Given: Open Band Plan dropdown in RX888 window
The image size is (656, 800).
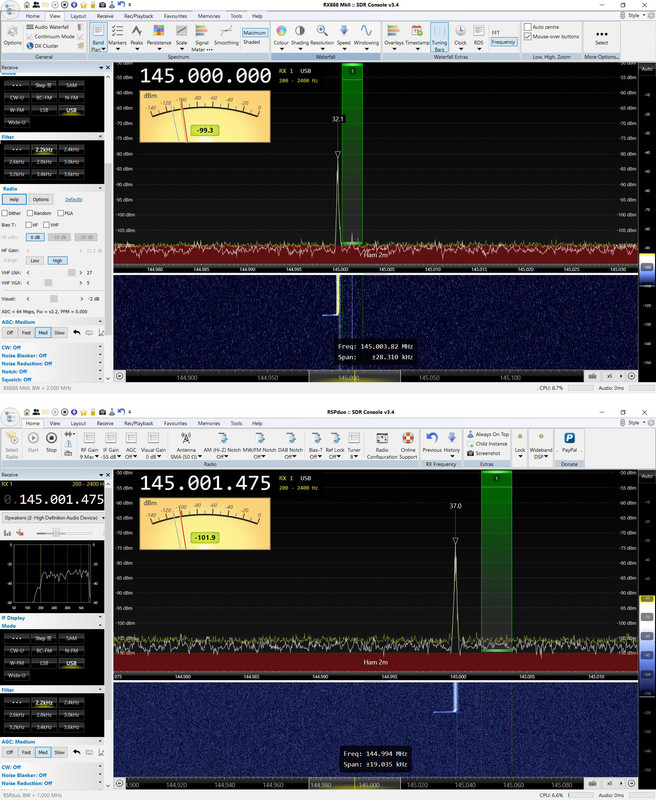Looking at the screenshot, I should [98, 37].
